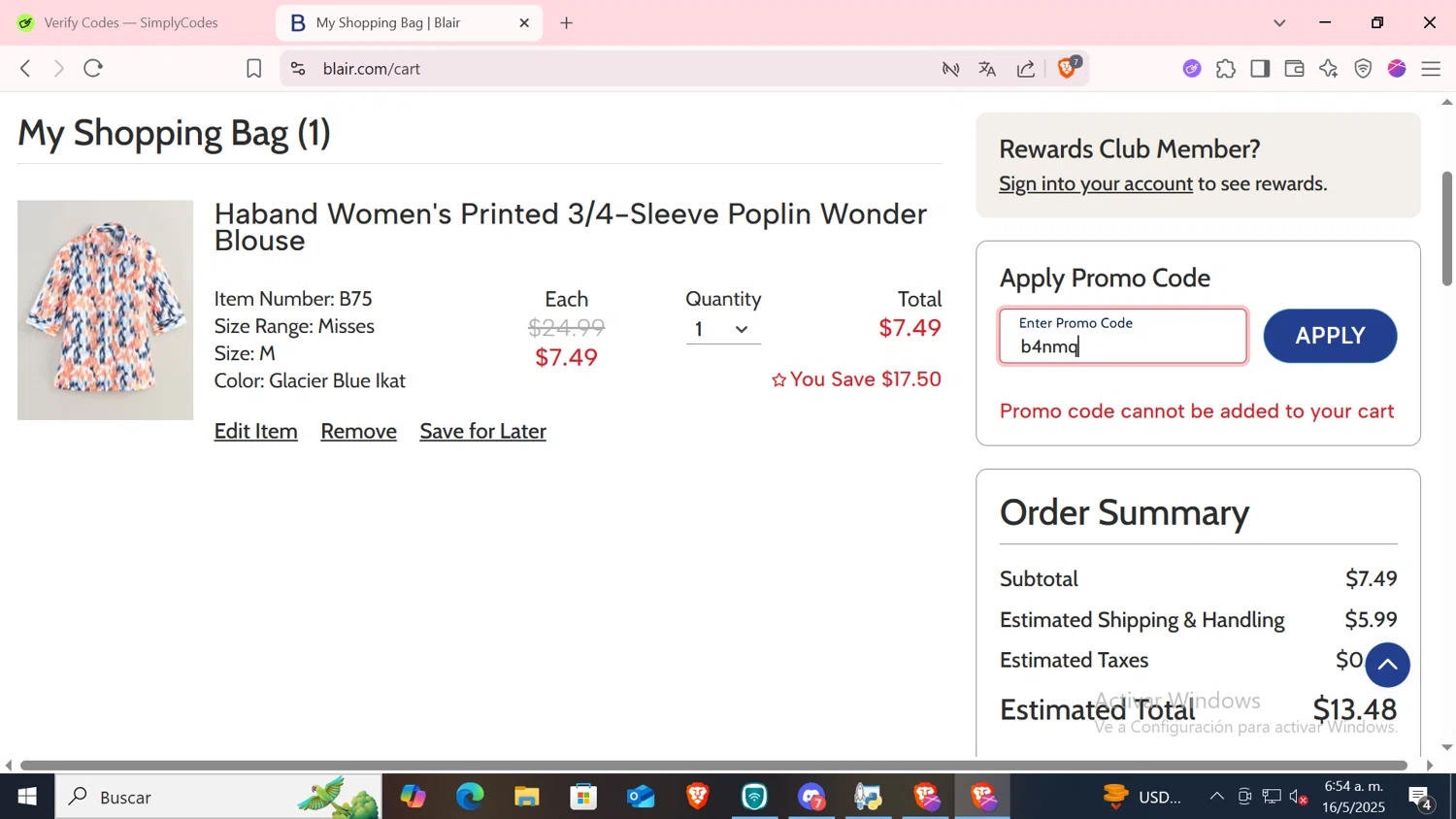Viewport: 1456px width, 819px height.
Task: Open the Brave VPN shield icon
Action: [1363, 68]
